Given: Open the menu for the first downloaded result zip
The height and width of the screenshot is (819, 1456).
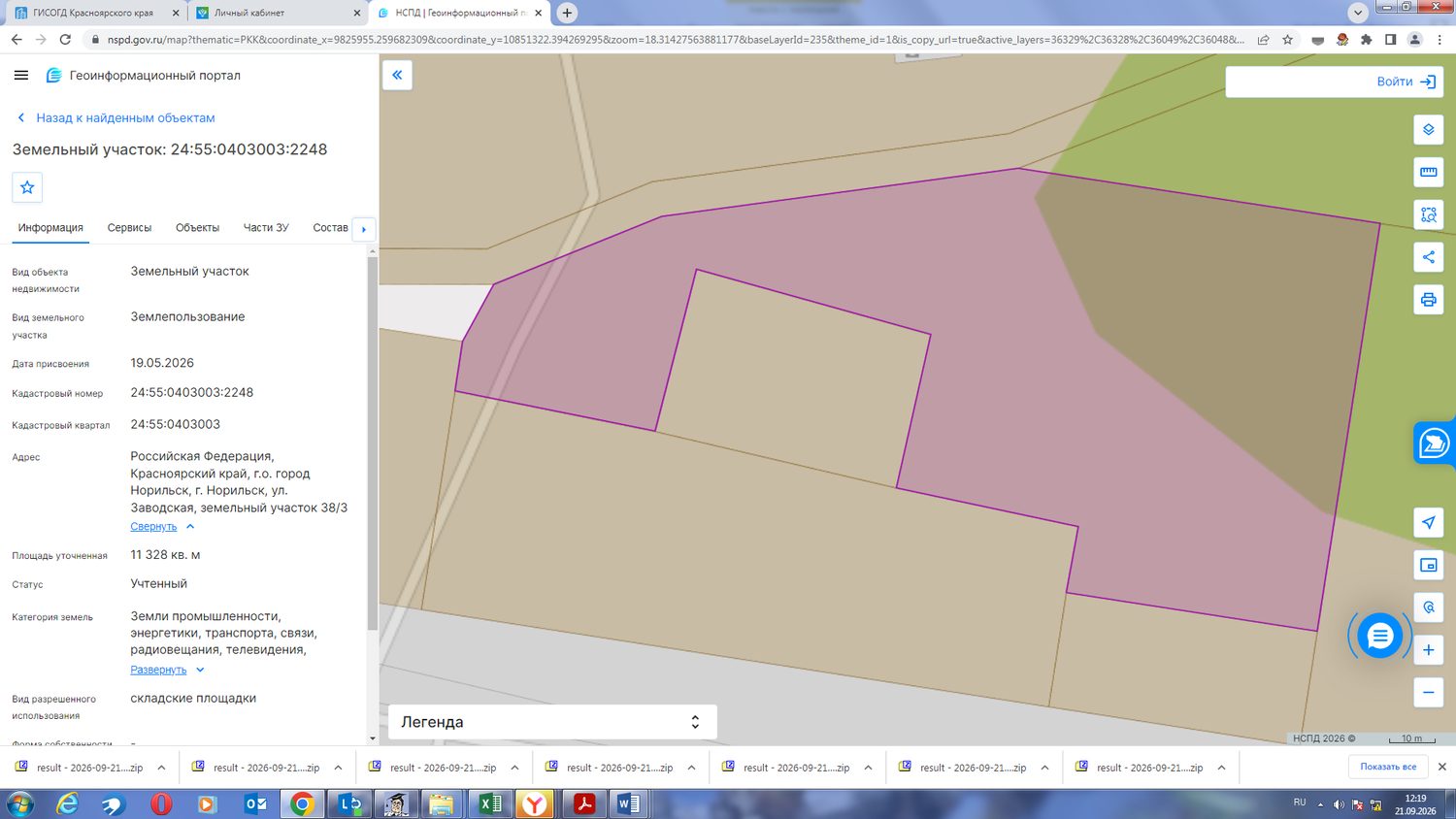Looking at the screenshot, I should [x=161, y=768].
